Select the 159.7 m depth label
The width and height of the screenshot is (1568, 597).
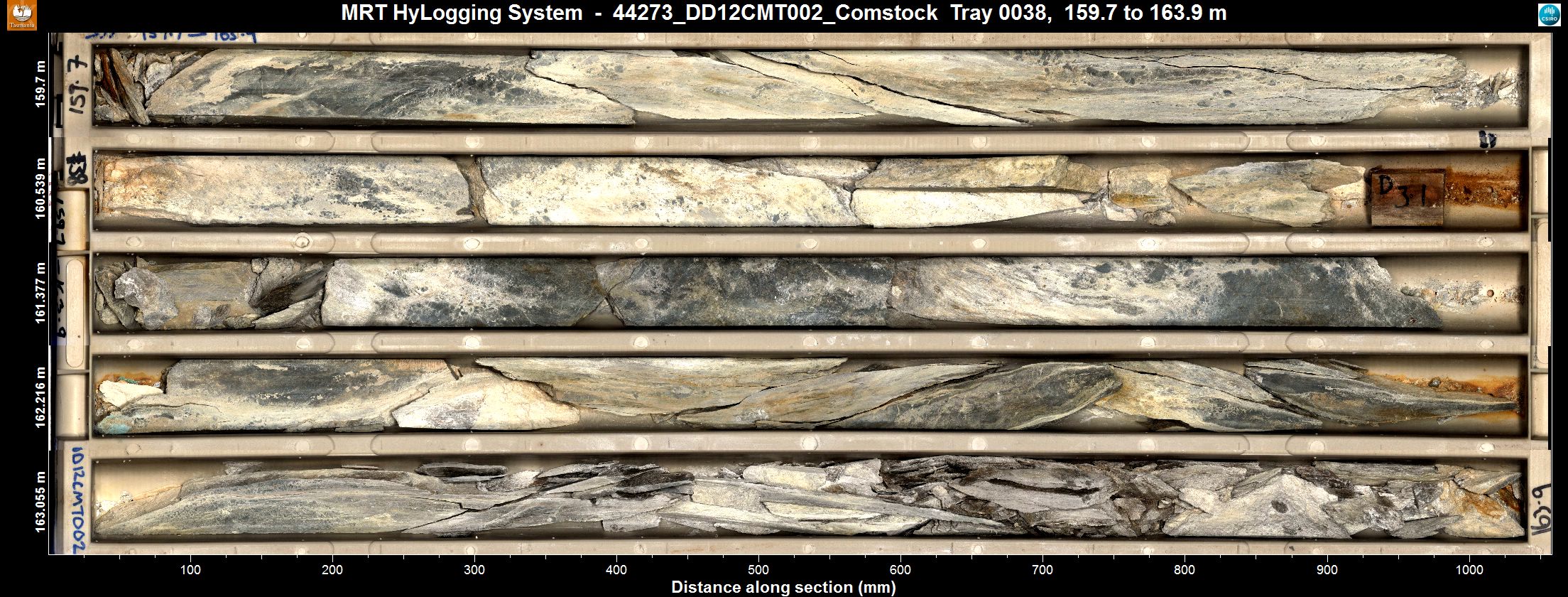[40, 85]
